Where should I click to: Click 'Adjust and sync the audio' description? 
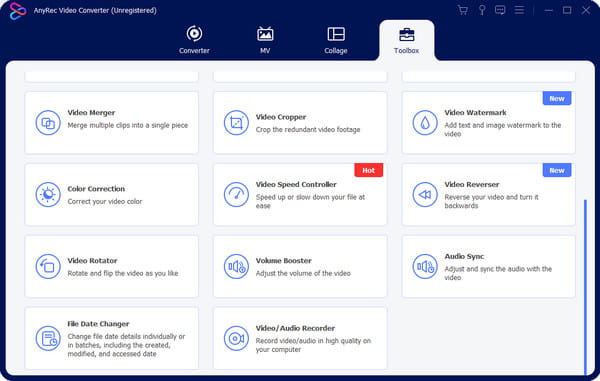(498, 273)
